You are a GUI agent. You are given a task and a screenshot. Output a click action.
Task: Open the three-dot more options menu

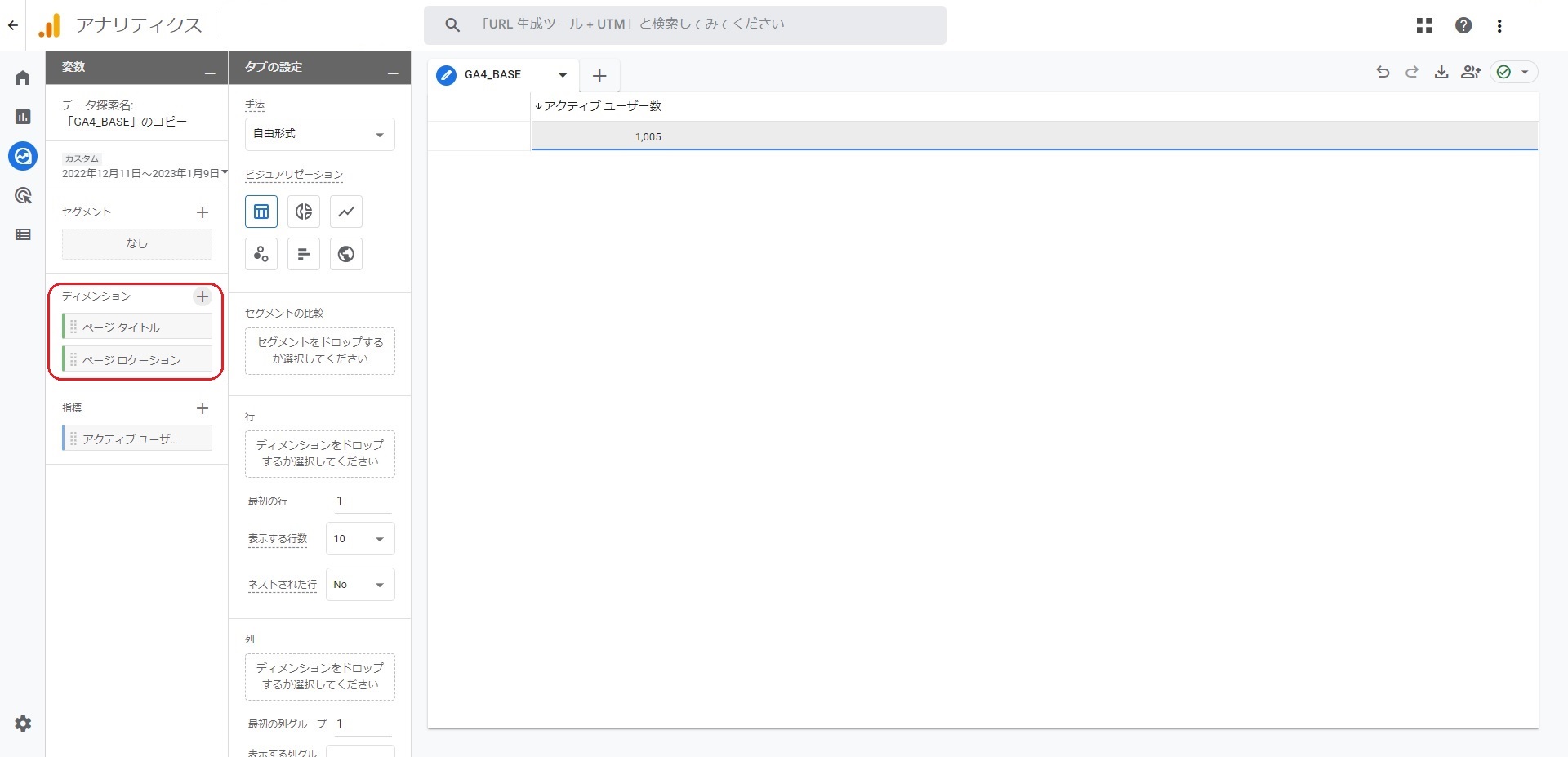click(x=1499, y=25)
